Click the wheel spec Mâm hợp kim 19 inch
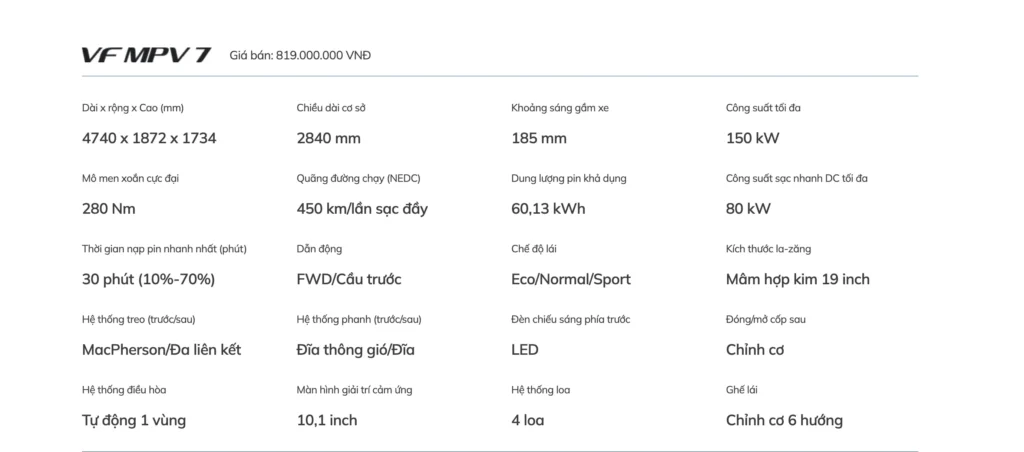1024x452 pixels. [798, 279]
